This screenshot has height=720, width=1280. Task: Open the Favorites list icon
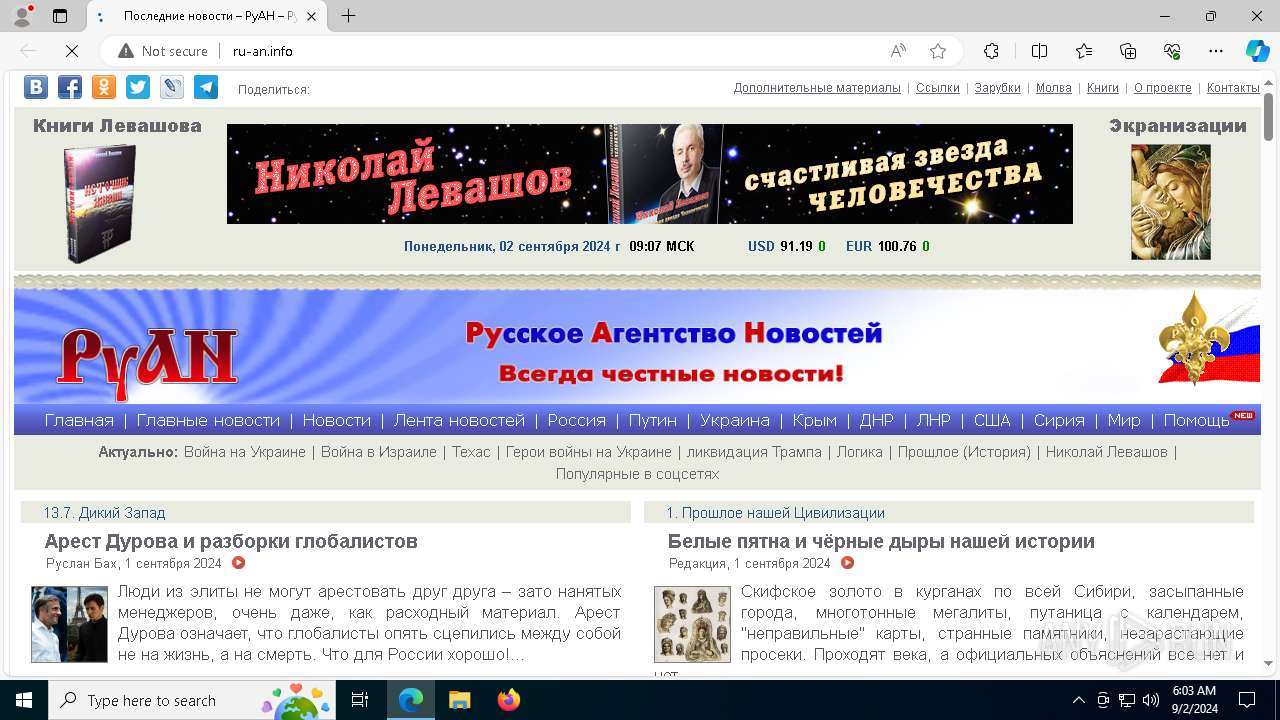point(1084,51)
